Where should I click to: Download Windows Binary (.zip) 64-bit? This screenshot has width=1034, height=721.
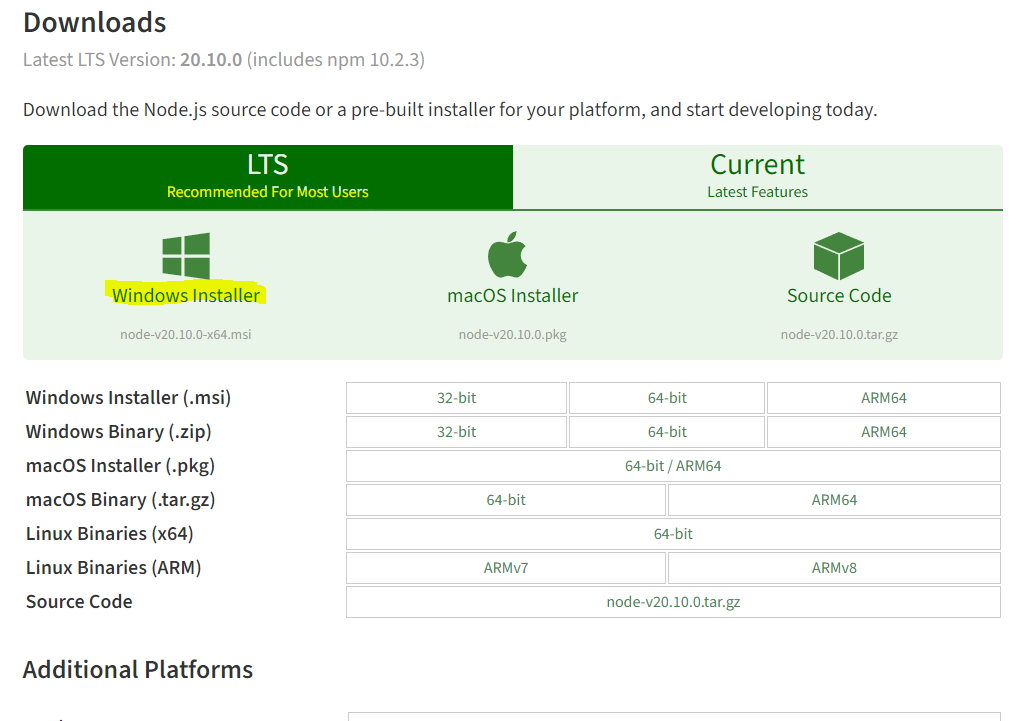(x=667, y=432)
